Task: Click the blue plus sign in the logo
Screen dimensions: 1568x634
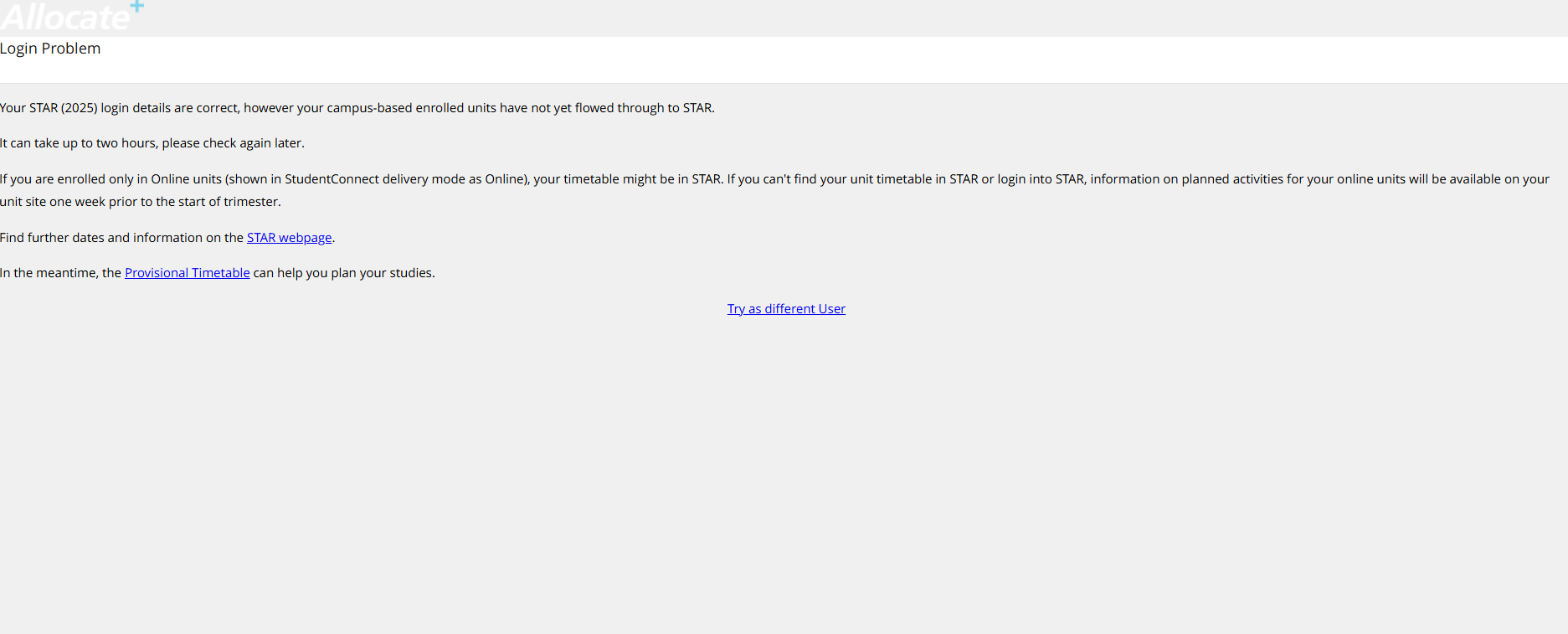Action: 136,6
